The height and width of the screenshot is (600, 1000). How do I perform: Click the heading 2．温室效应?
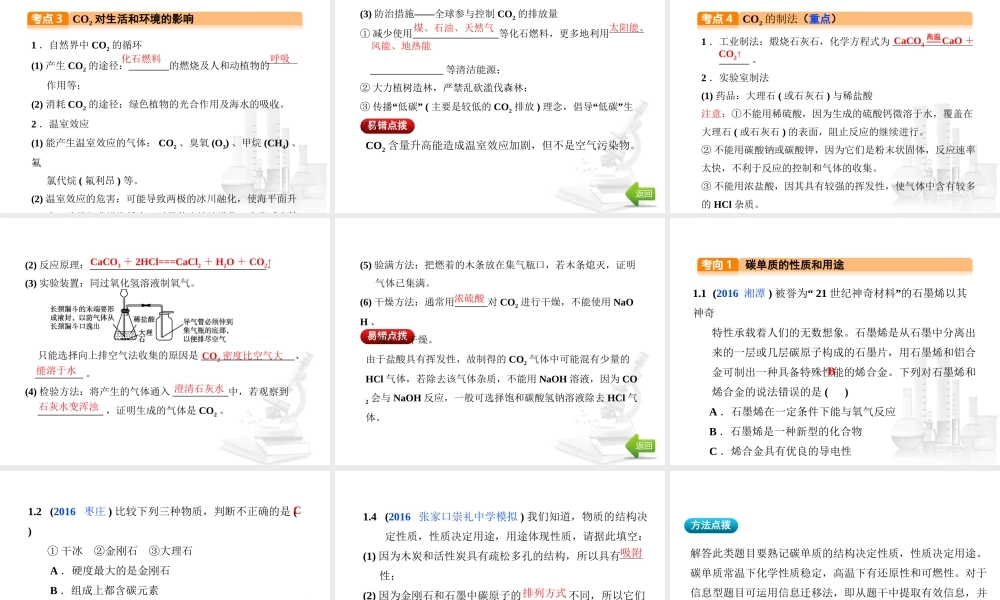tap(60, 124)
